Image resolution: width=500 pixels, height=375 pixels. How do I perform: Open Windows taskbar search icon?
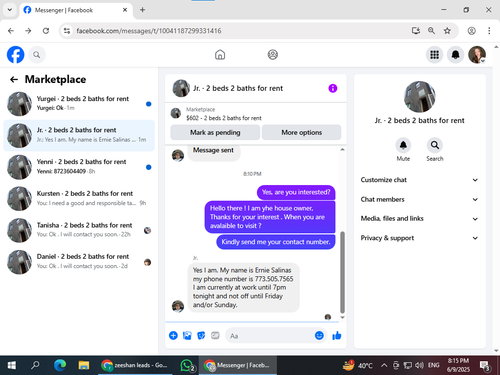35,365
